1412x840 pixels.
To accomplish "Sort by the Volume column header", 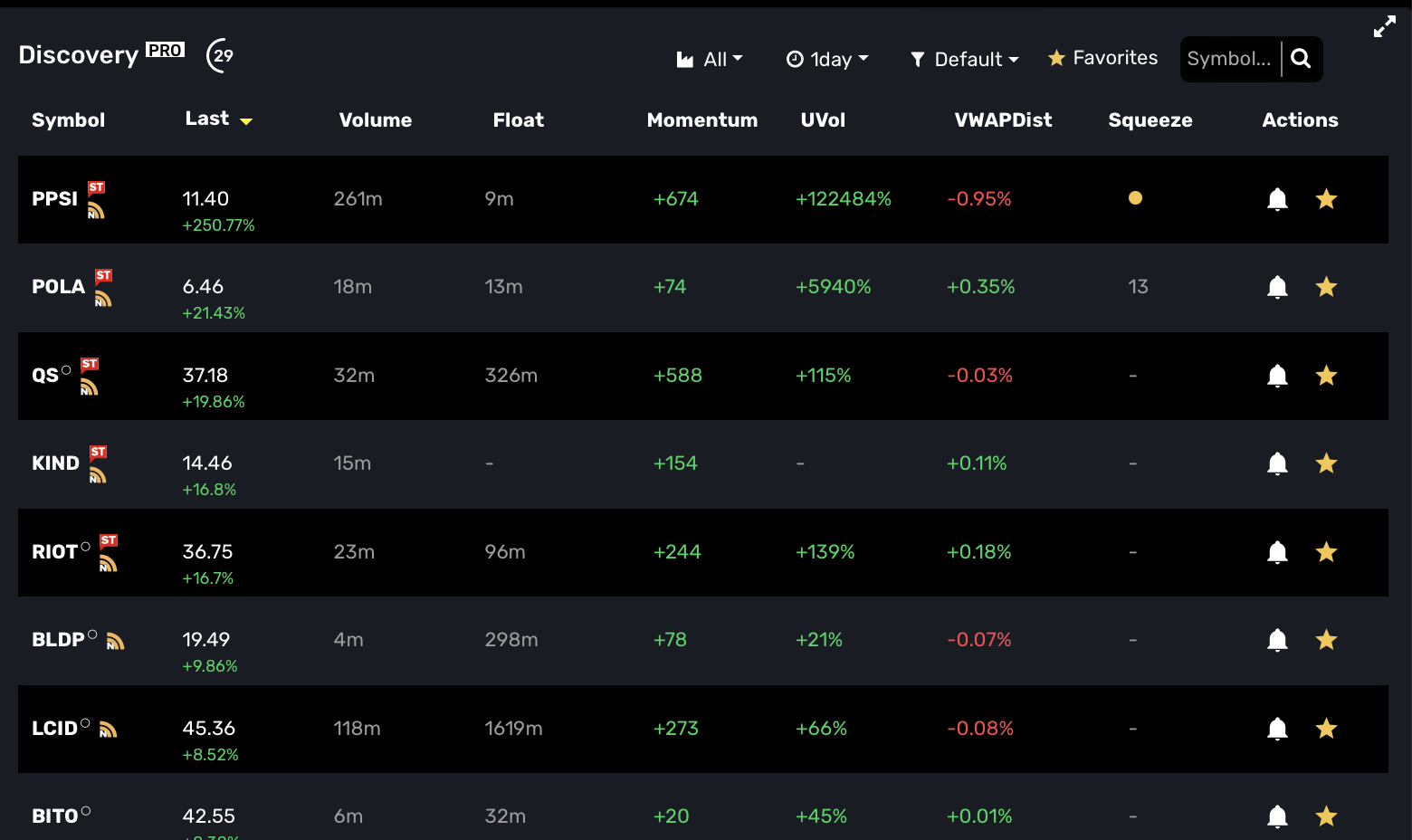I will 375,120.
